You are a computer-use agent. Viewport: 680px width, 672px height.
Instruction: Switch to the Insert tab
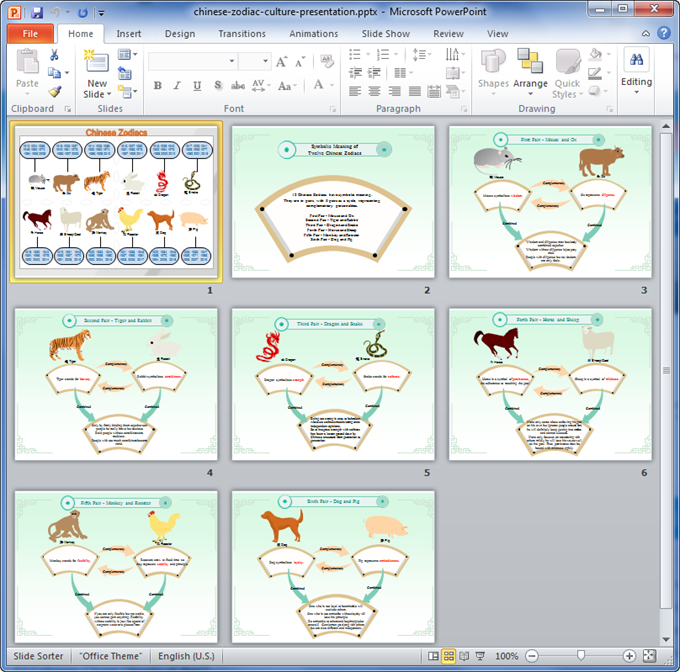click(x=129, y=34)
